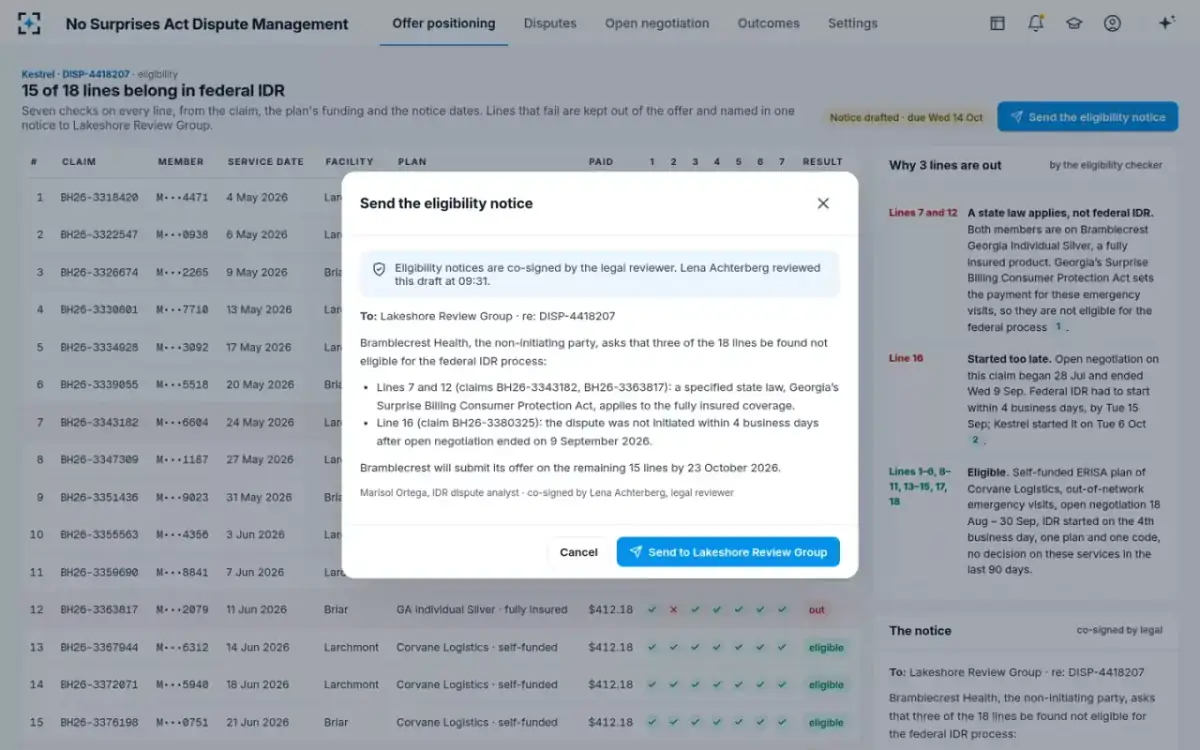Image resolution: width=1200 pixels, height=750 pixels.
Task: Click the "Send the eligibility notice" dialog title
Action: 446,203
